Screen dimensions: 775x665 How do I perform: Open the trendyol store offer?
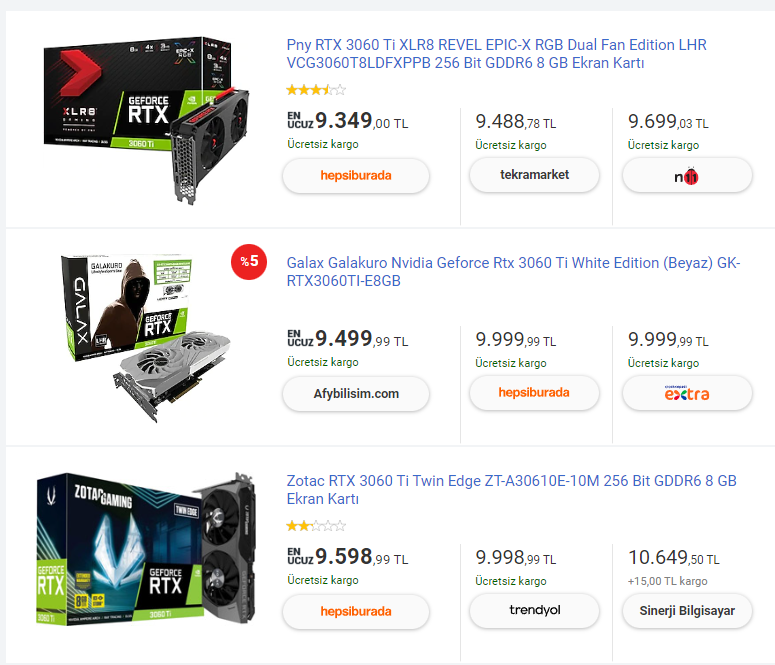pyautogui.click(x=534, y=611)
